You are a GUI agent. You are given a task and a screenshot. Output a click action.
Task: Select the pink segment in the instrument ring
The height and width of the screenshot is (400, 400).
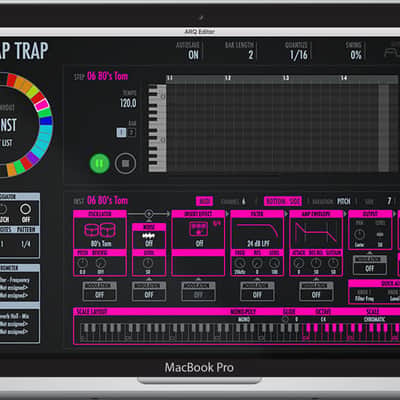42,105
